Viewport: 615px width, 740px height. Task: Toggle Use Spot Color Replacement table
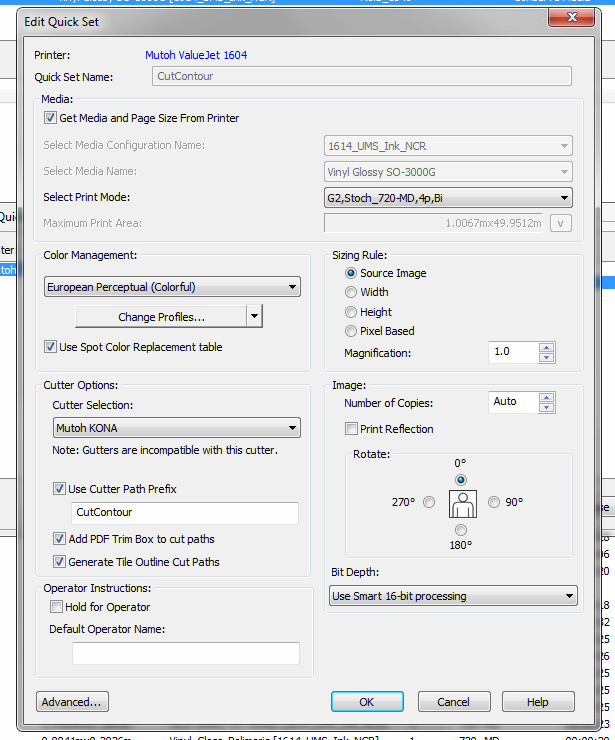click(50, 347)
